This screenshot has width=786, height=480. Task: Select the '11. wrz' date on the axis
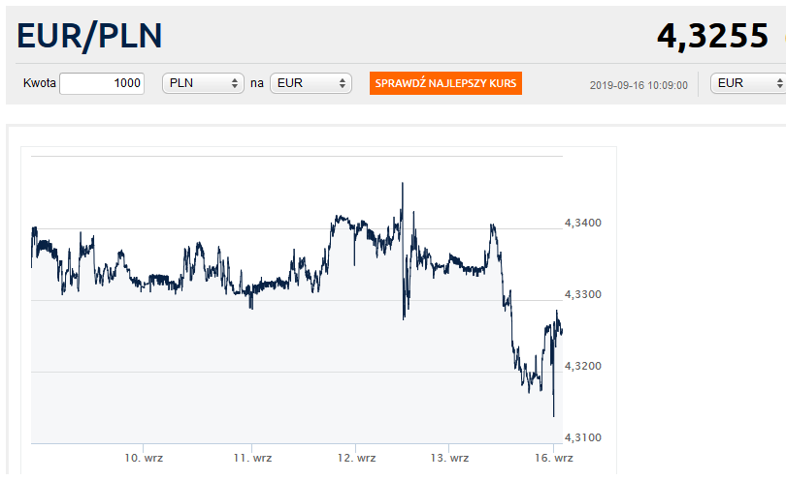click(x=252, y=458)
